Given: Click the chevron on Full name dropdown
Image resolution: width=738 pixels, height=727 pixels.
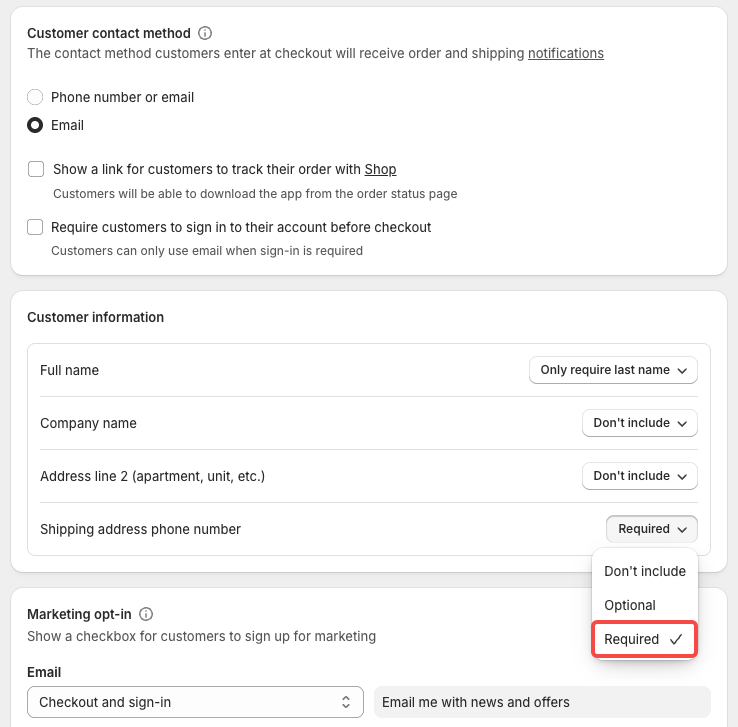Looking at the screenshot, I should coord(682,370).
